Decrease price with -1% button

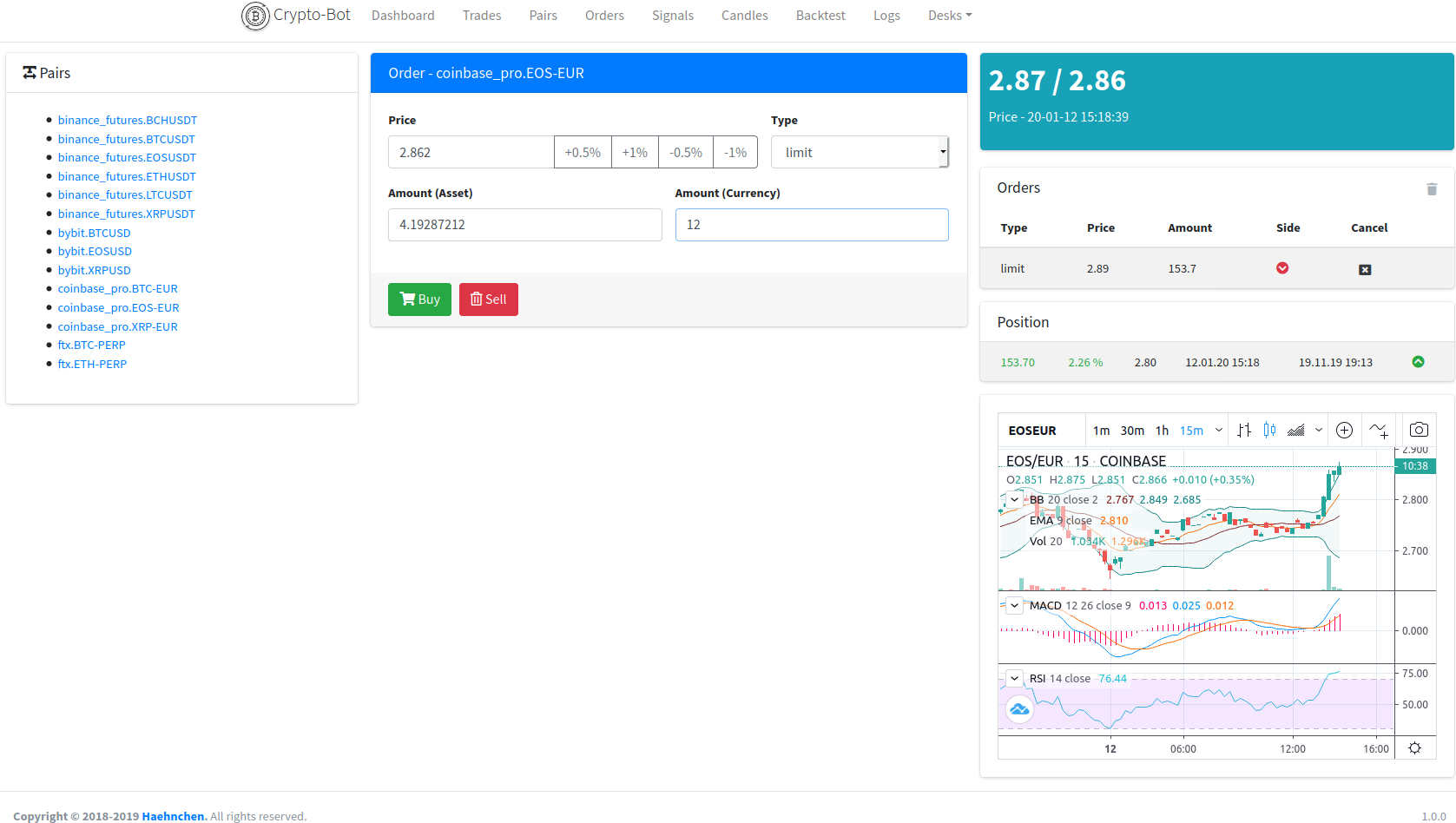tap(735, 153)
